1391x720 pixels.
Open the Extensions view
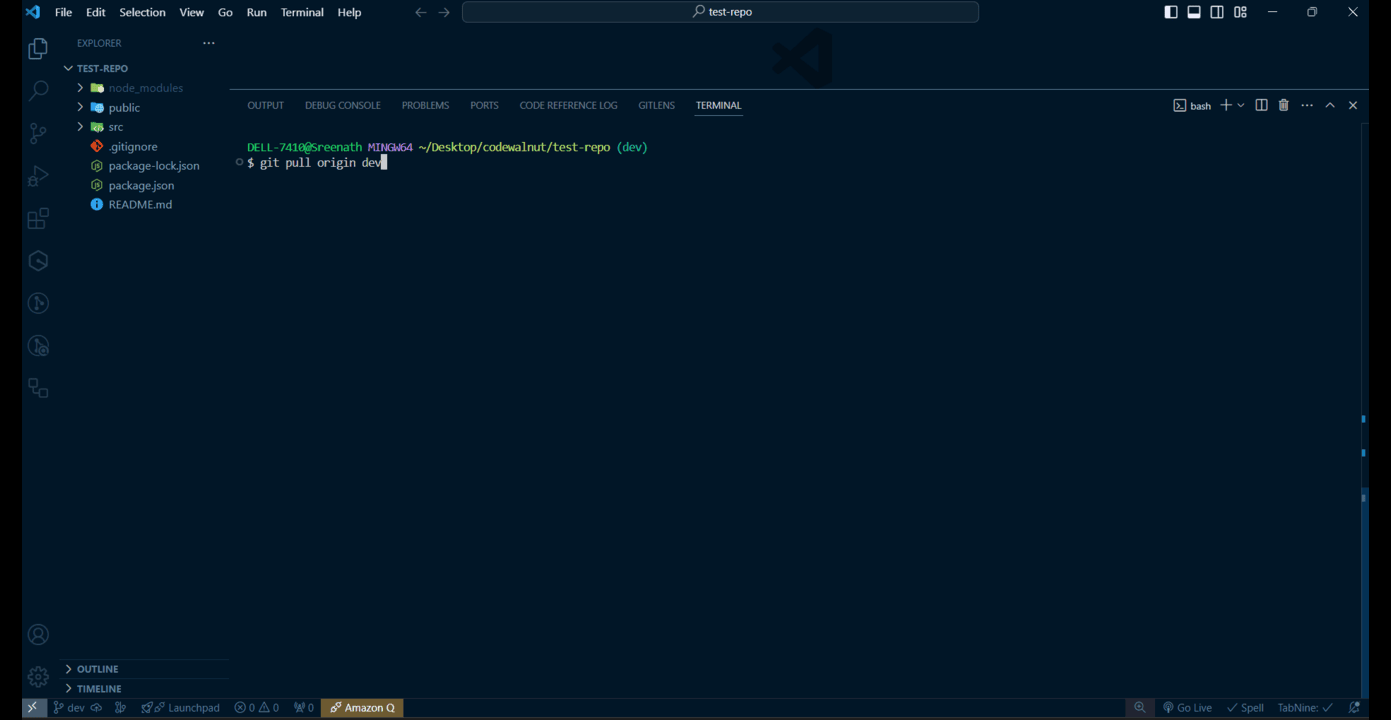pyautogui.click(x=38, y=219)
